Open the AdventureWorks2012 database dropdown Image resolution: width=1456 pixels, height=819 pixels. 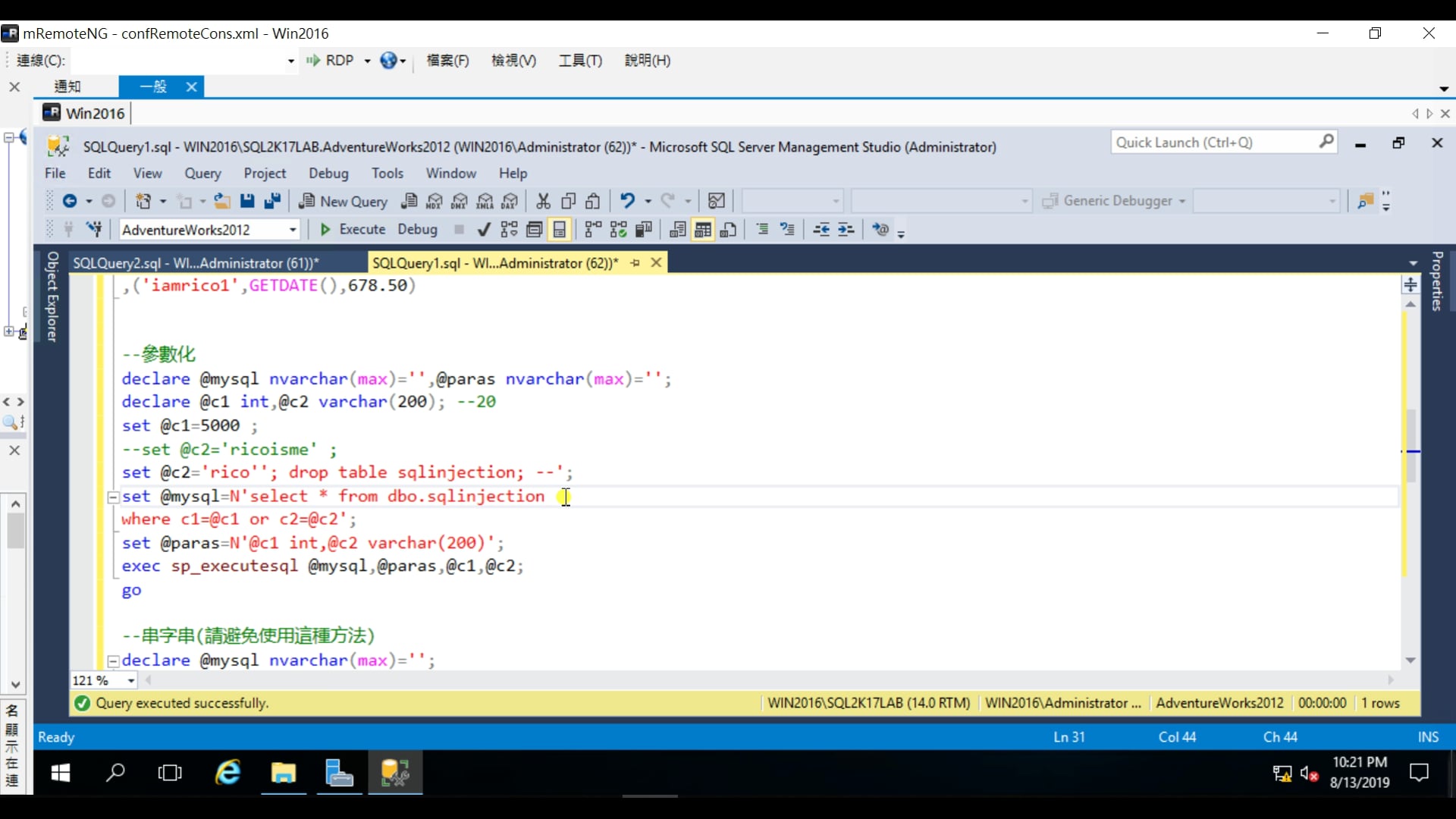coord(292,230)
